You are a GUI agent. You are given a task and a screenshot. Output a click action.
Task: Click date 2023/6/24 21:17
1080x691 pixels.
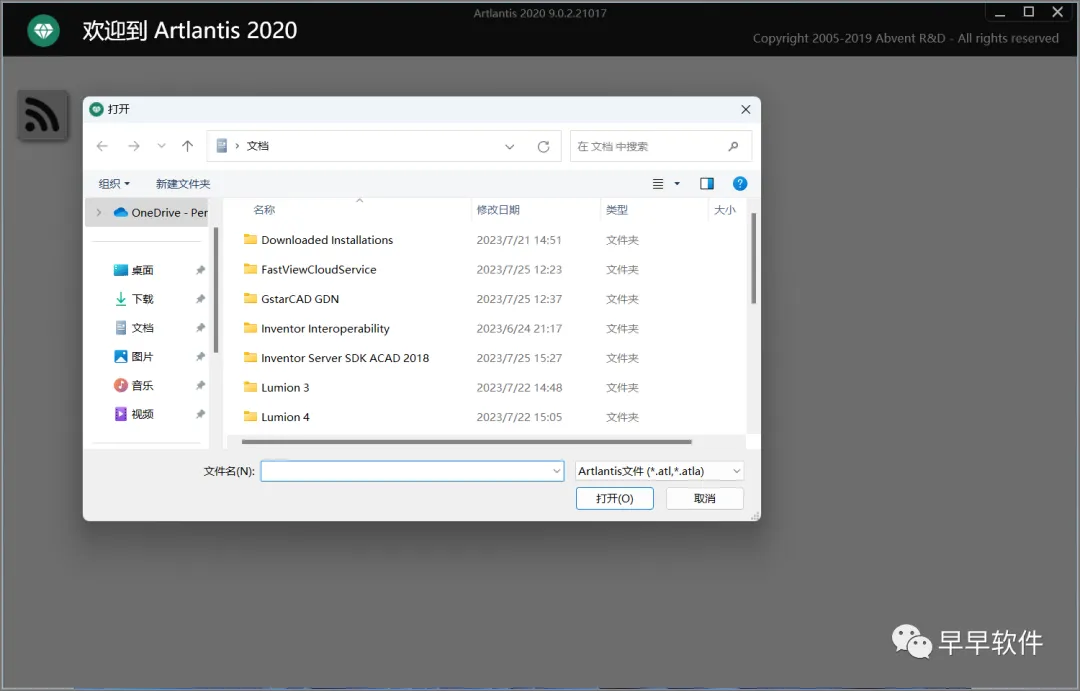(519, 329)
